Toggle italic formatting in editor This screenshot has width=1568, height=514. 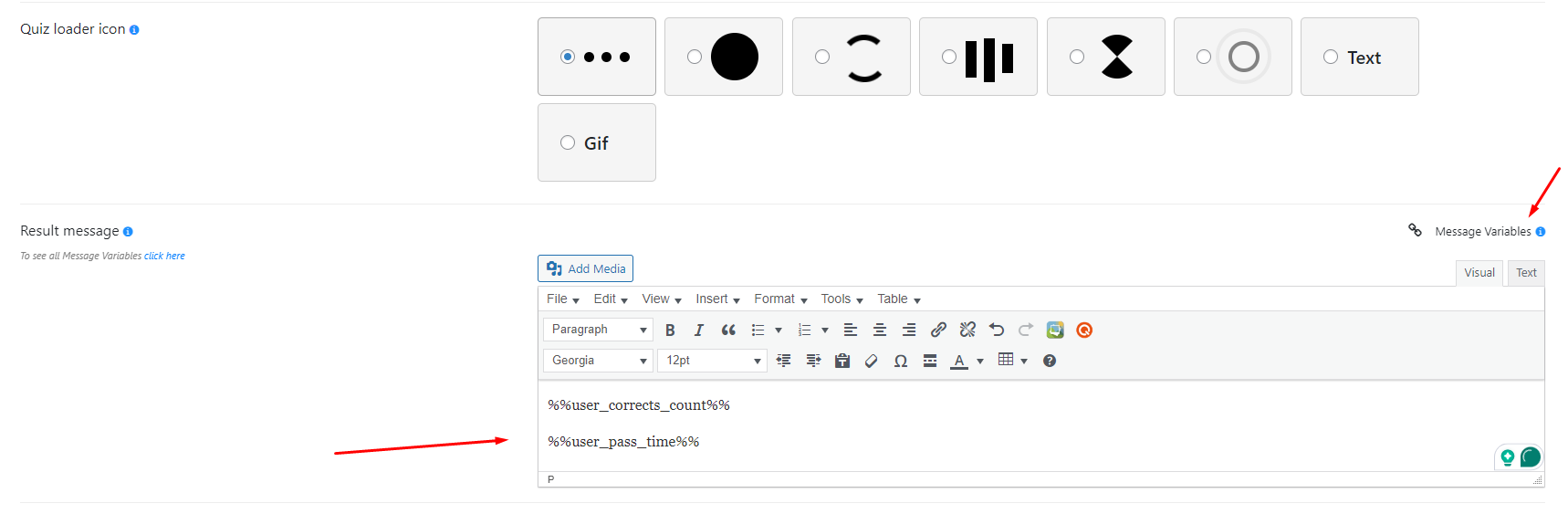(x=699, y=330)
